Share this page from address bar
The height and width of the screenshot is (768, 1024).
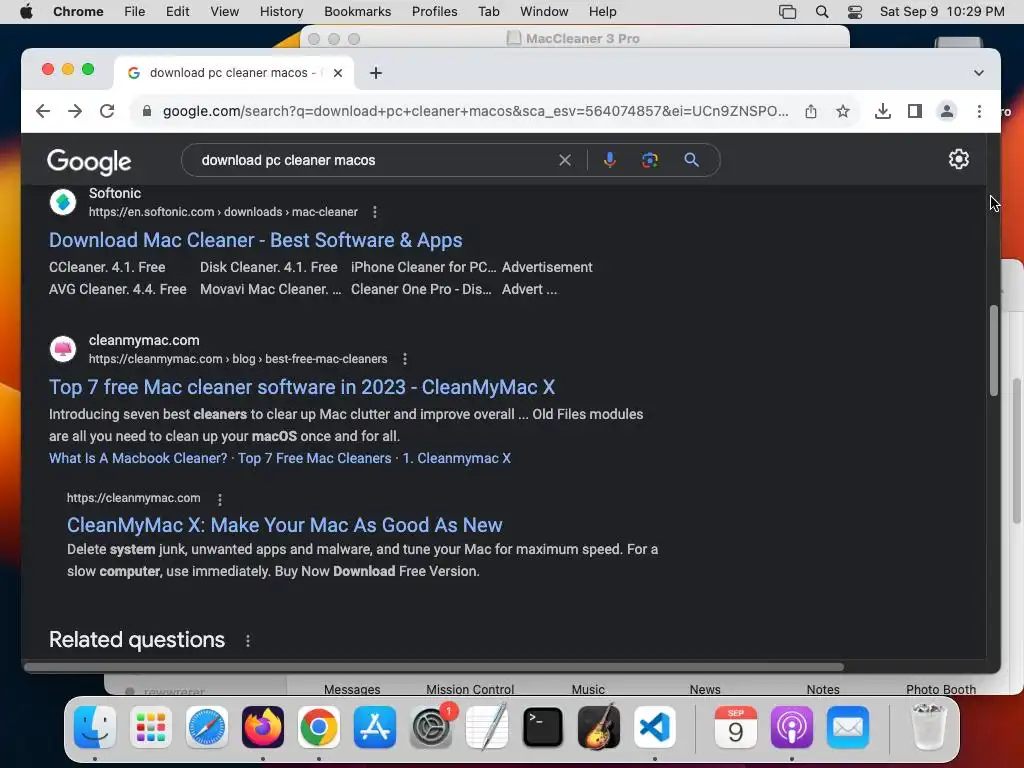click(810, 112)
